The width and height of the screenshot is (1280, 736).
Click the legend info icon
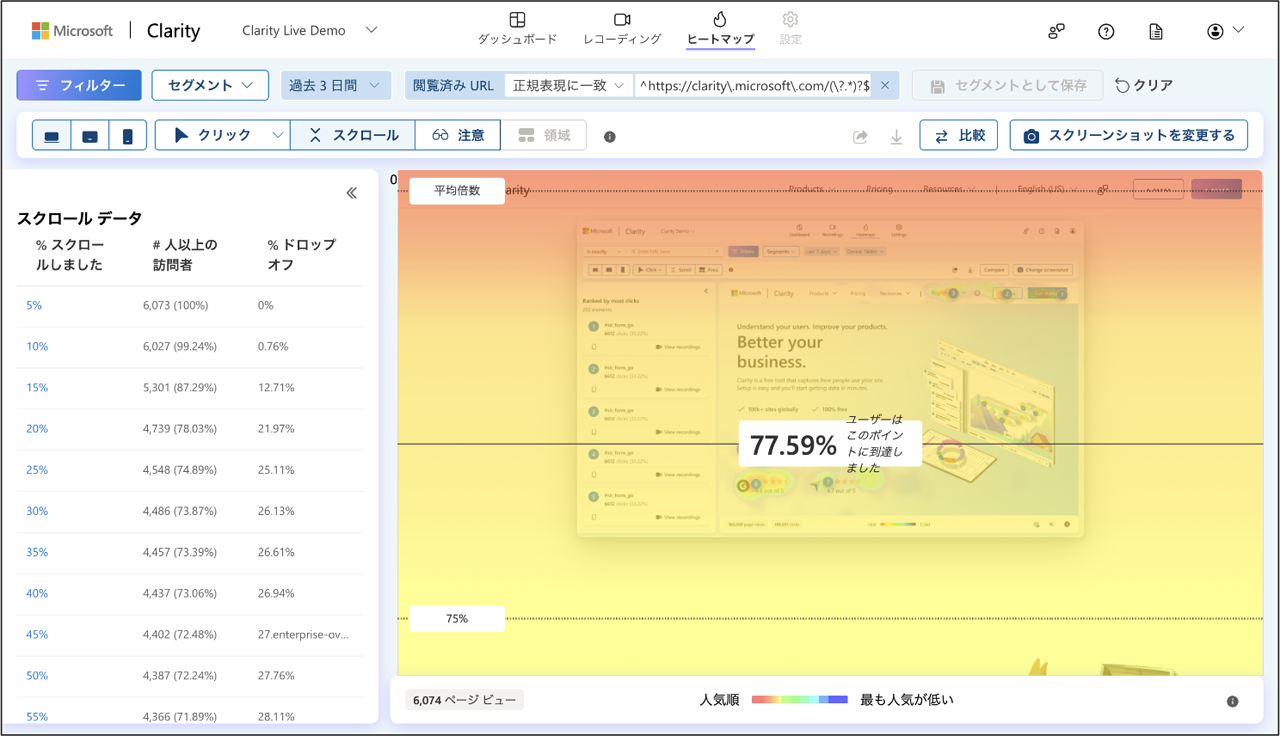tap(1232, 701)
